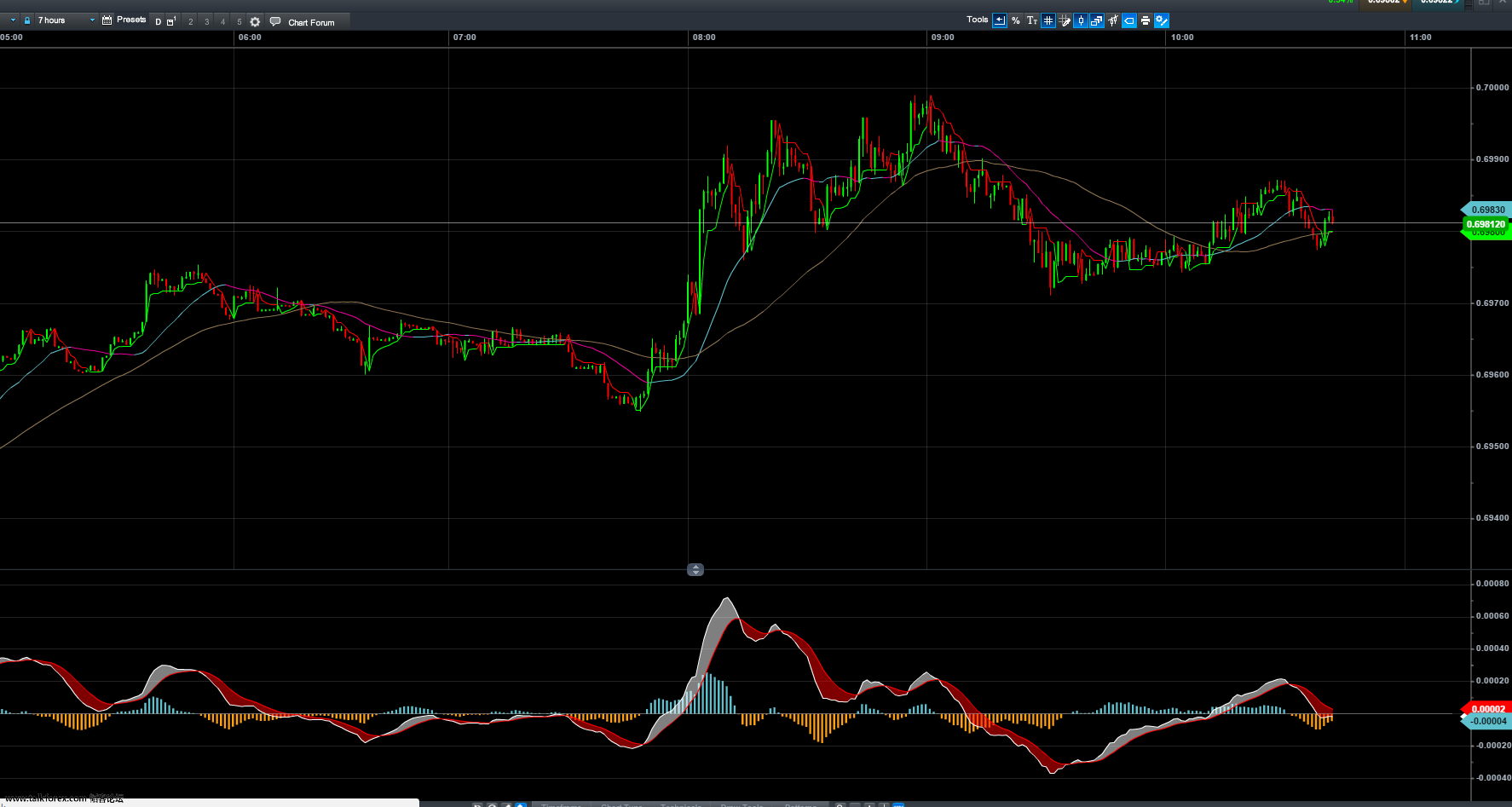The image size is (1512, 807).
Task: Click the 0.00080 MACD axis label
Action: [1492, 584]
